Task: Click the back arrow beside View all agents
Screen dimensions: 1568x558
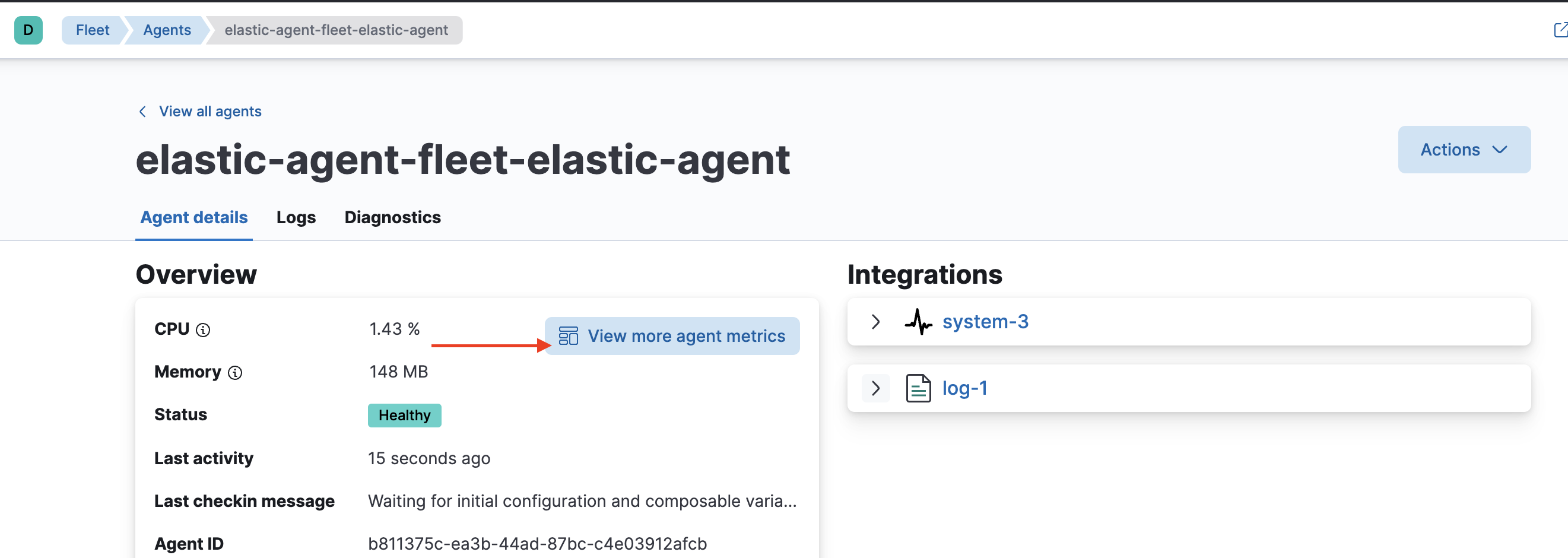Action: pyautogui.click(x=142, y=112)
